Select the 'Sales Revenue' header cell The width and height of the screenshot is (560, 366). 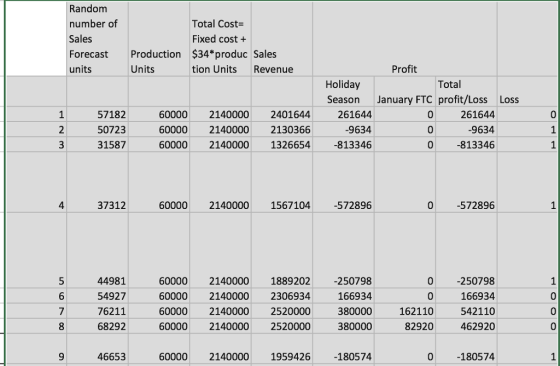click(282, 39)
